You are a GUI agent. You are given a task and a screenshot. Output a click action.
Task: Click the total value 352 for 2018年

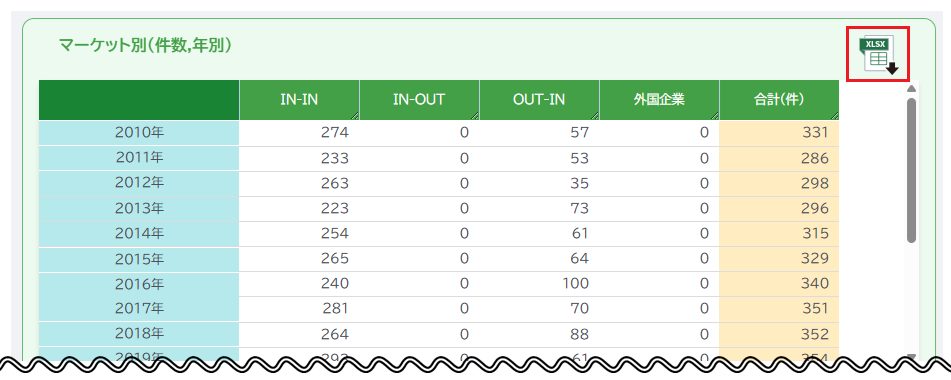coord(815,335)
